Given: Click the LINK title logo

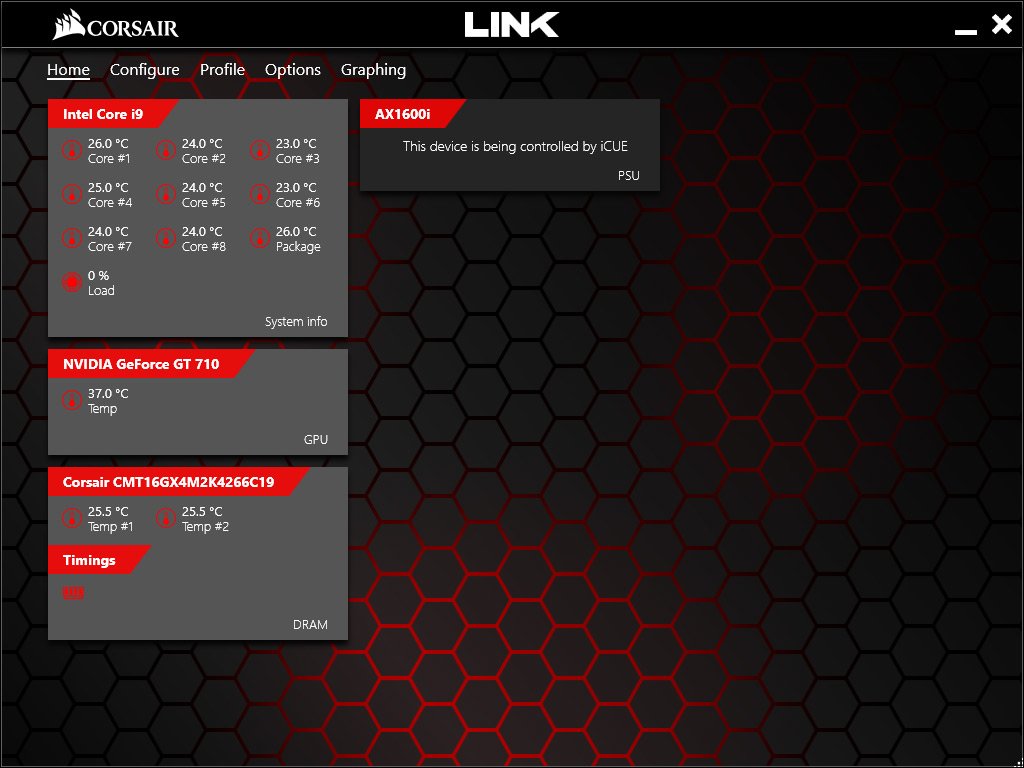Looking at the screenshot, I should pyautogui.click(x=511, y=25).
